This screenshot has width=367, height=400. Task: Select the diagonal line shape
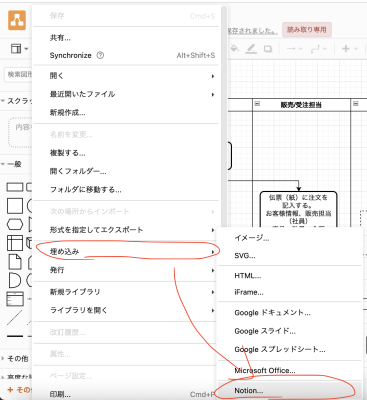[15, 317]
